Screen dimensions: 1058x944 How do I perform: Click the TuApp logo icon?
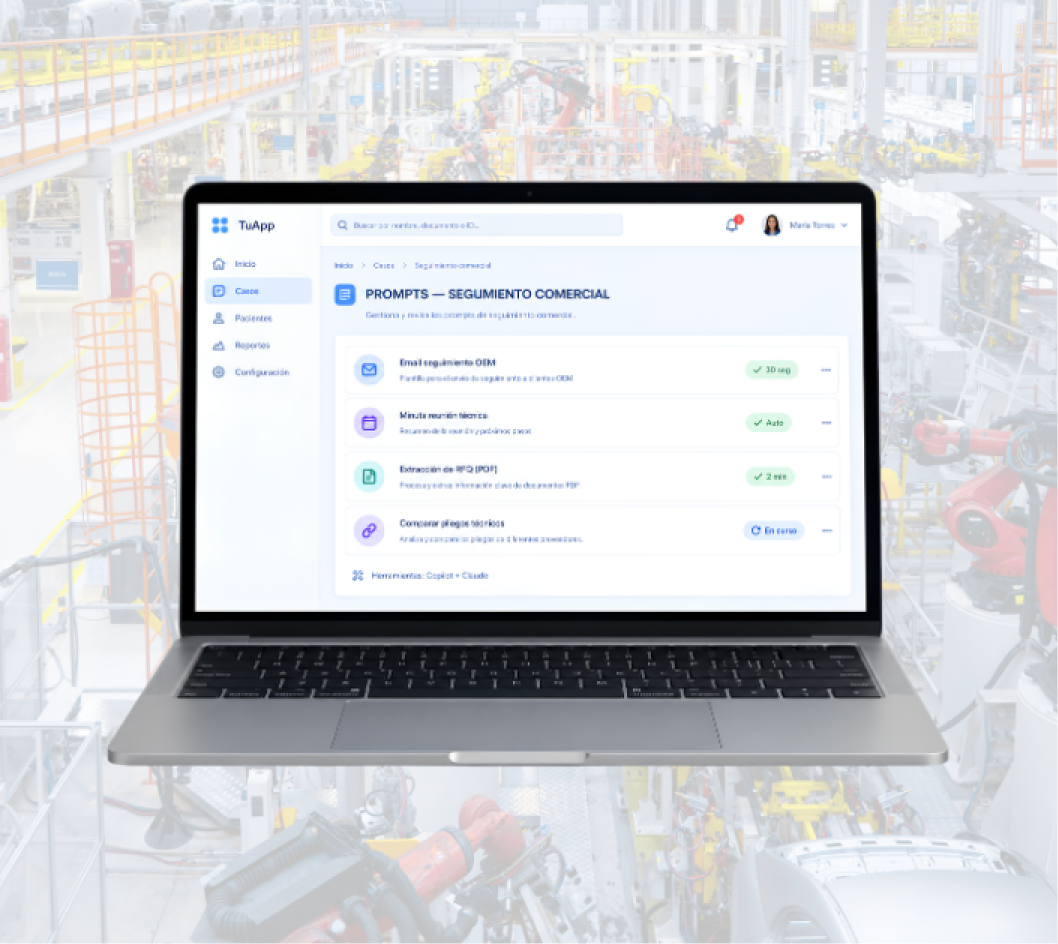click(220, 225)
